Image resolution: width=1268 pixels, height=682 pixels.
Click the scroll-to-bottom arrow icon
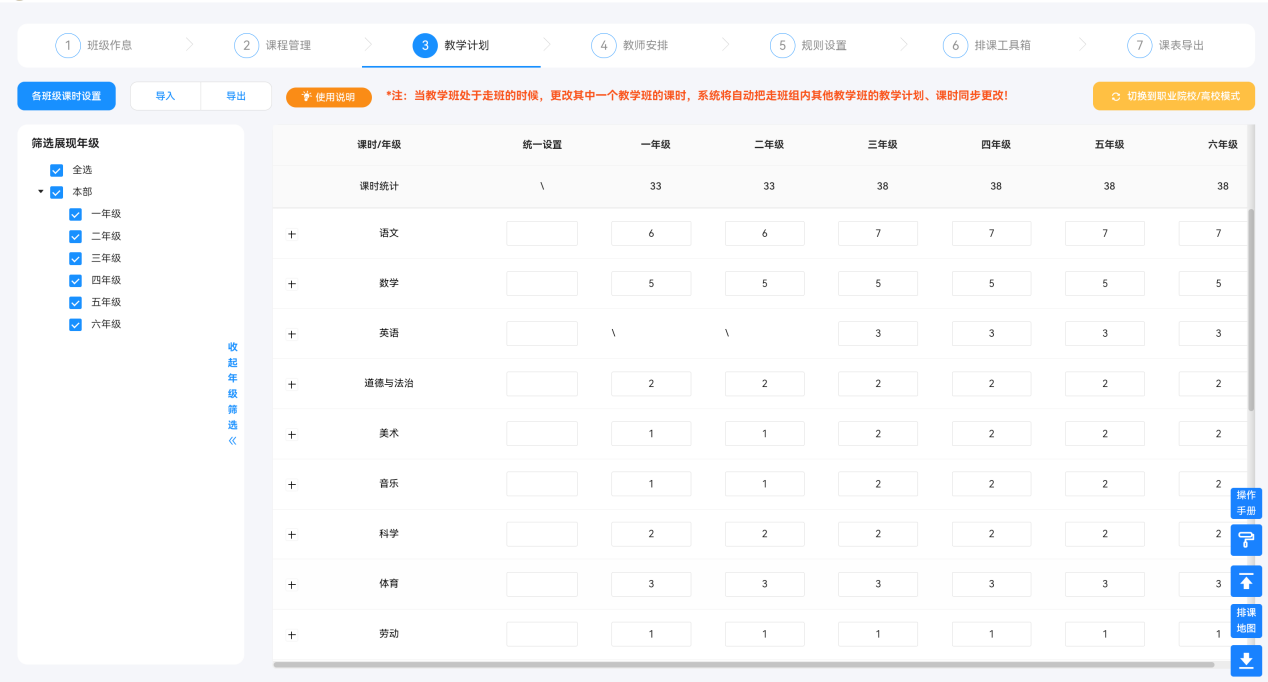click(1246, 660)
